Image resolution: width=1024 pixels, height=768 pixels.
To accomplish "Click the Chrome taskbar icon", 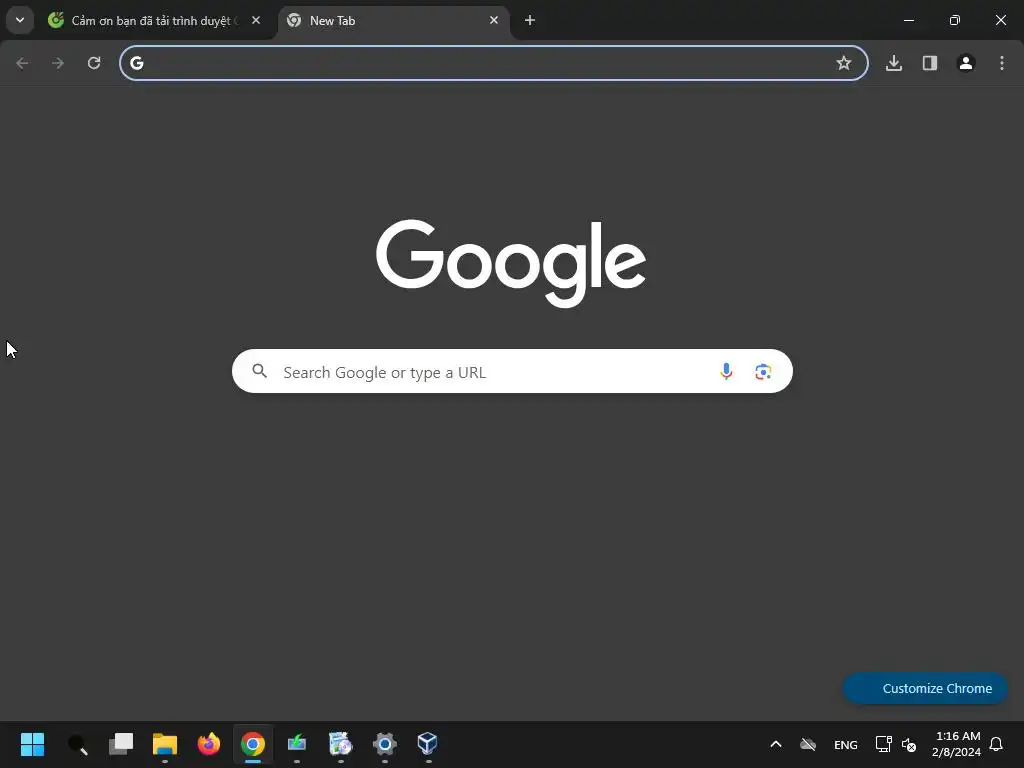I will tap(253, 744).
